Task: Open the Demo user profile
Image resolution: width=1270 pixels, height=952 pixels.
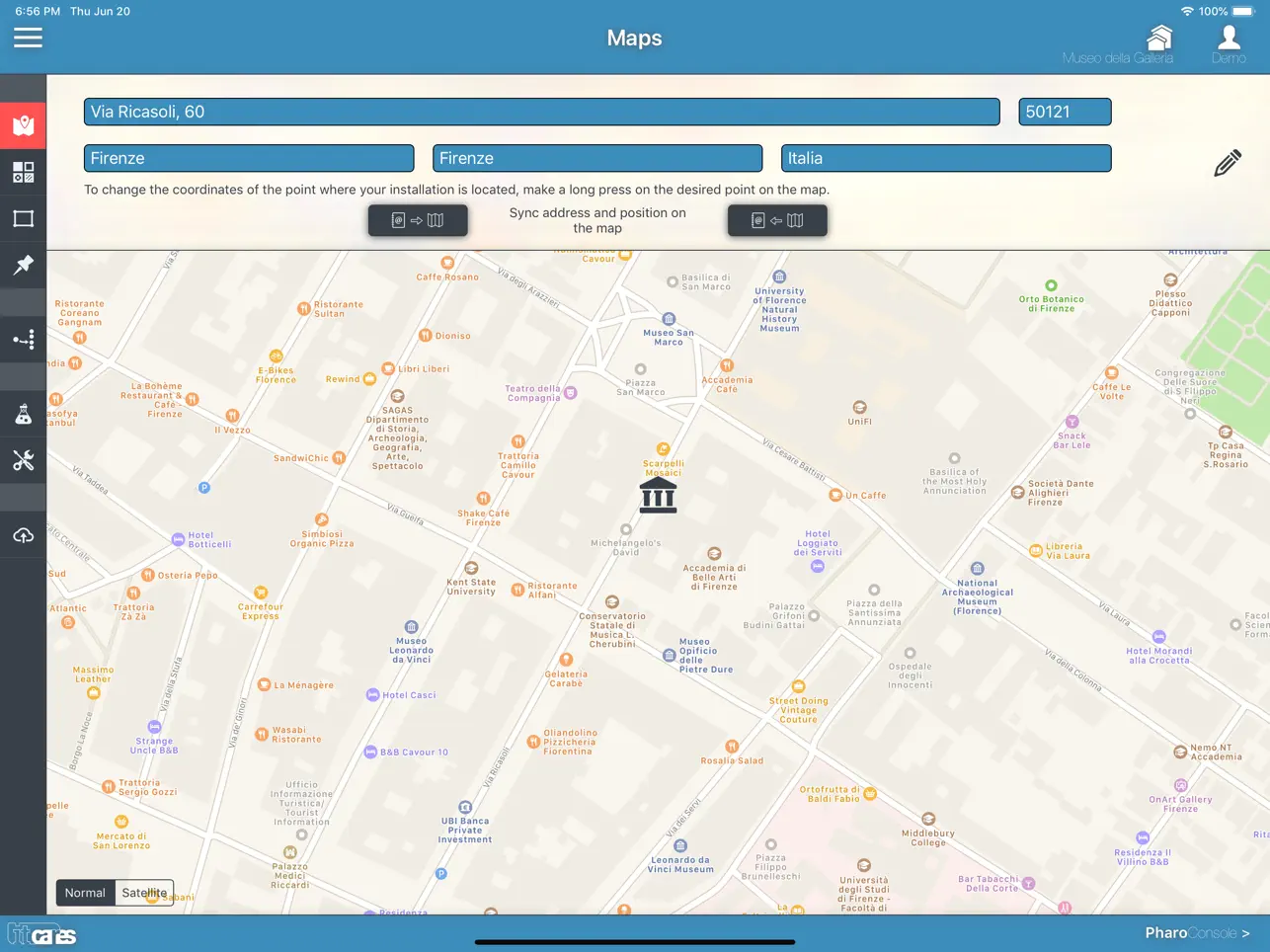Action: [x=1229, y=38]
